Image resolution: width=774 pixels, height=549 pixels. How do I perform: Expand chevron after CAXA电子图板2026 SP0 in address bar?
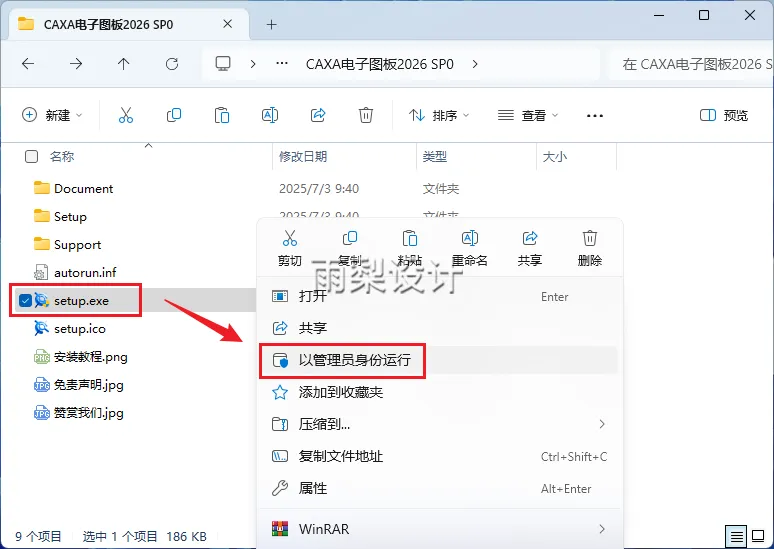(x=475, y=64)
